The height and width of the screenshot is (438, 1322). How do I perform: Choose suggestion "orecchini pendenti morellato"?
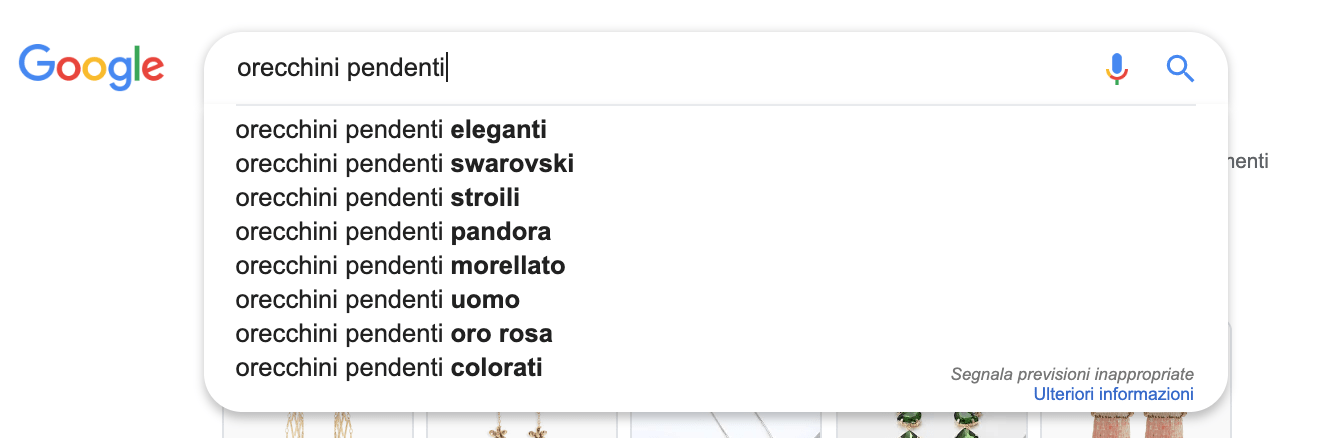[400, 266]
